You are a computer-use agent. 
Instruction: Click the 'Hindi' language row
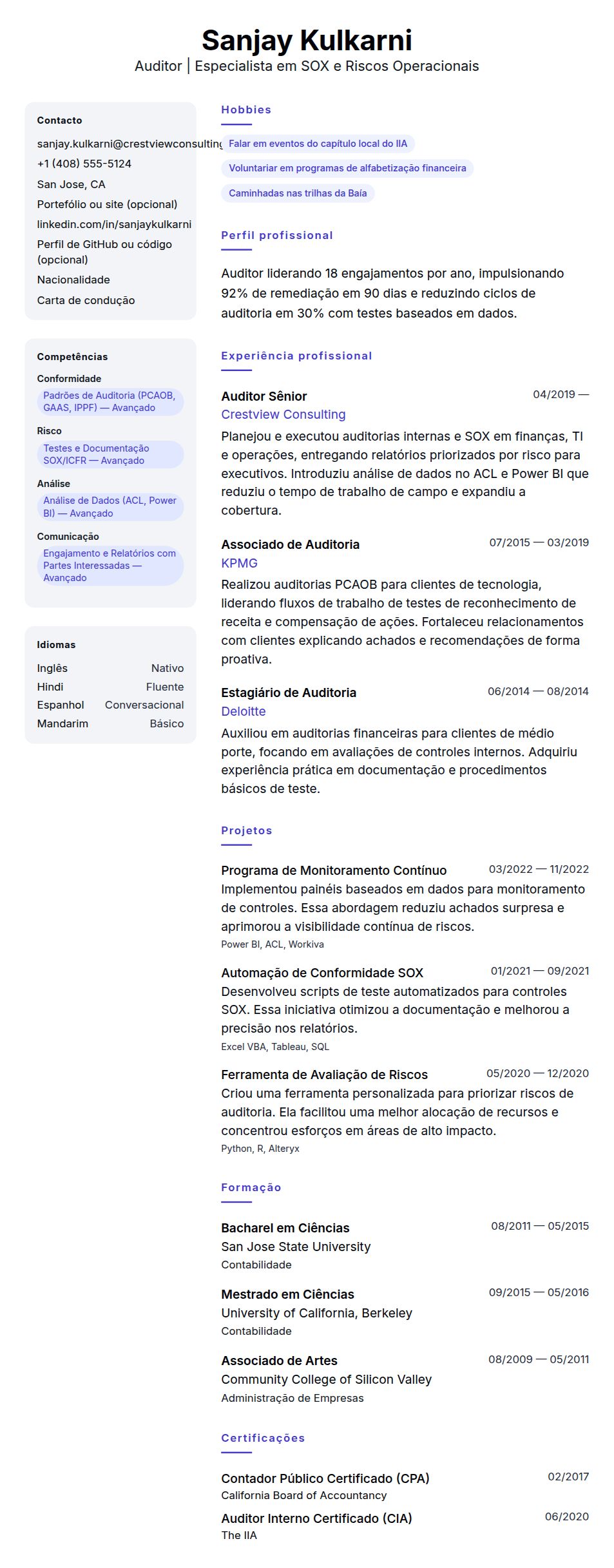tap(110, 687)
